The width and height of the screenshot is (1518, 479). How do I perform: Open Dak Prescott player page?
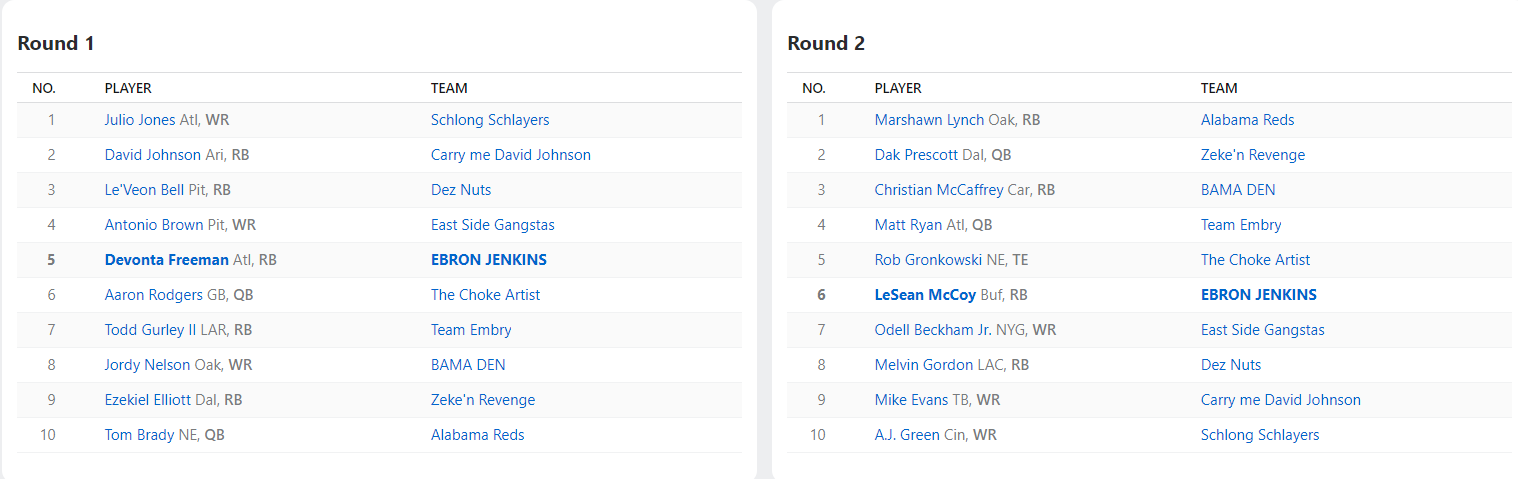(x=915, y=155)
